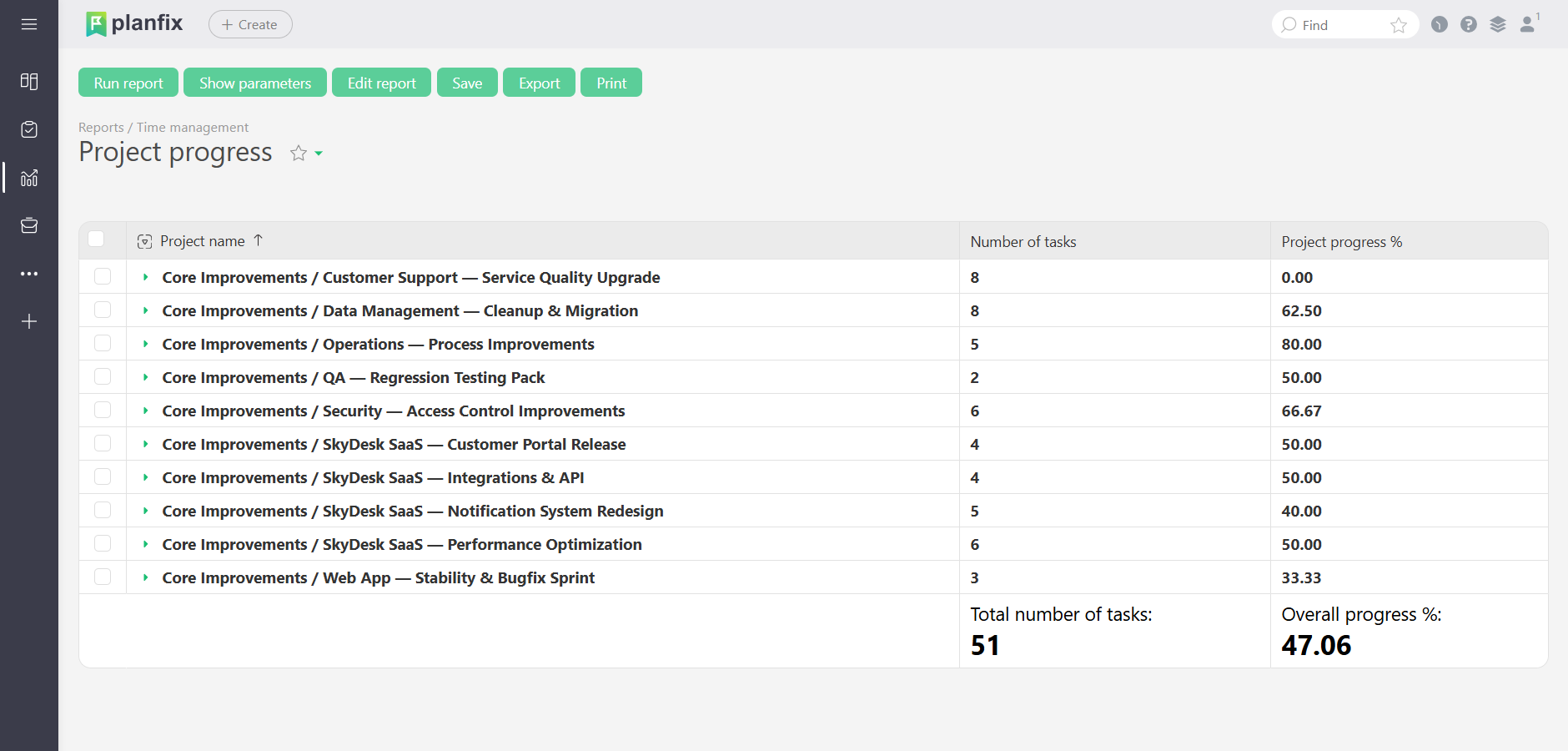
Task: Click the Project progress % column header
Action: 1342,242
